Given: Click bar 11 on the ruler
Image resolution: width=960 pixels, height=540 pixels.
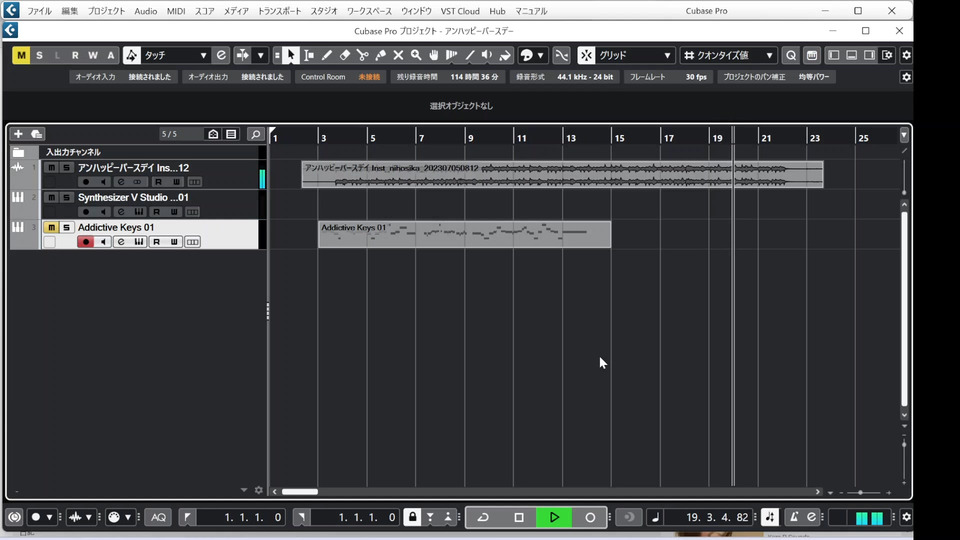Looking at the screenshot, I should 520,138.
